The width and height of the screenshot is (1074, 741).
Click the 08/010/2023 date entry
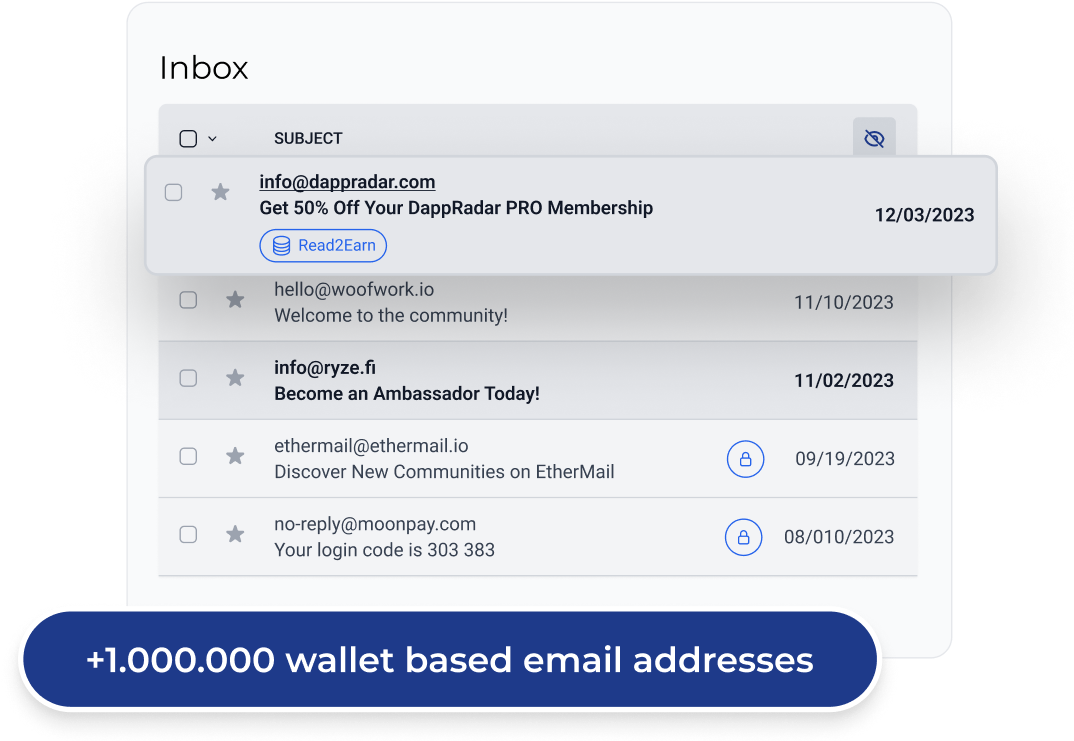(x=839, y=537)
